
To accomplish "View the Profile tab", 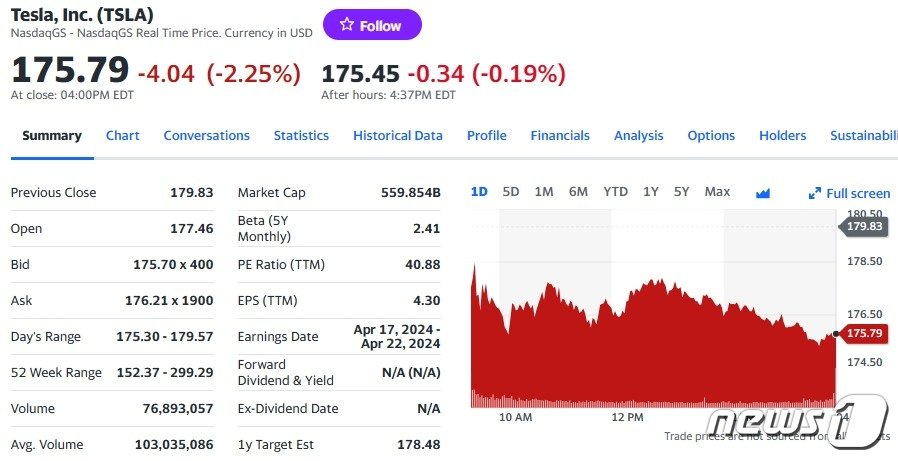I will point(486,136).
